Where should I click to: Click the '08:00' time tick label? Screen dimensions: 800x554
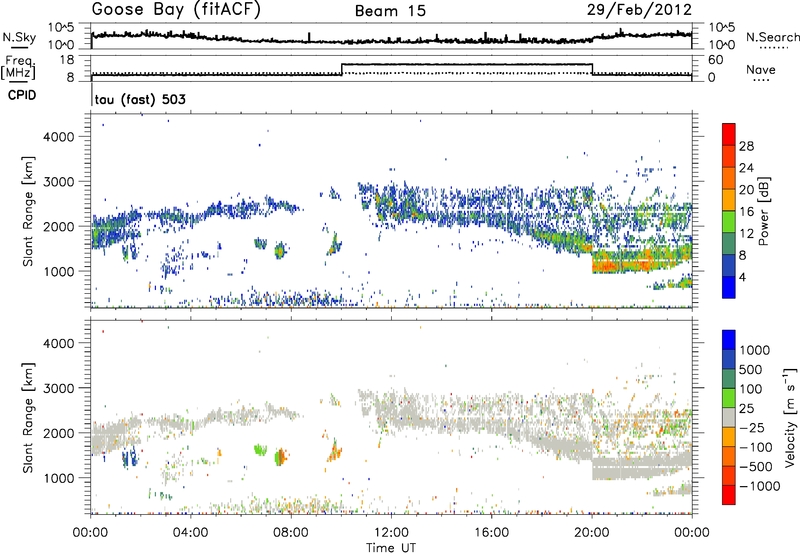point(291,533)
